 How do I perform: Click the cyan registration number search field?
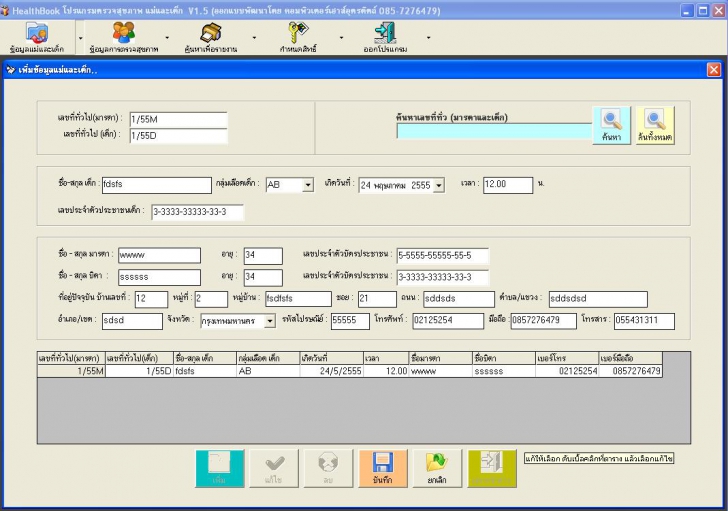(x=493, y=130)
